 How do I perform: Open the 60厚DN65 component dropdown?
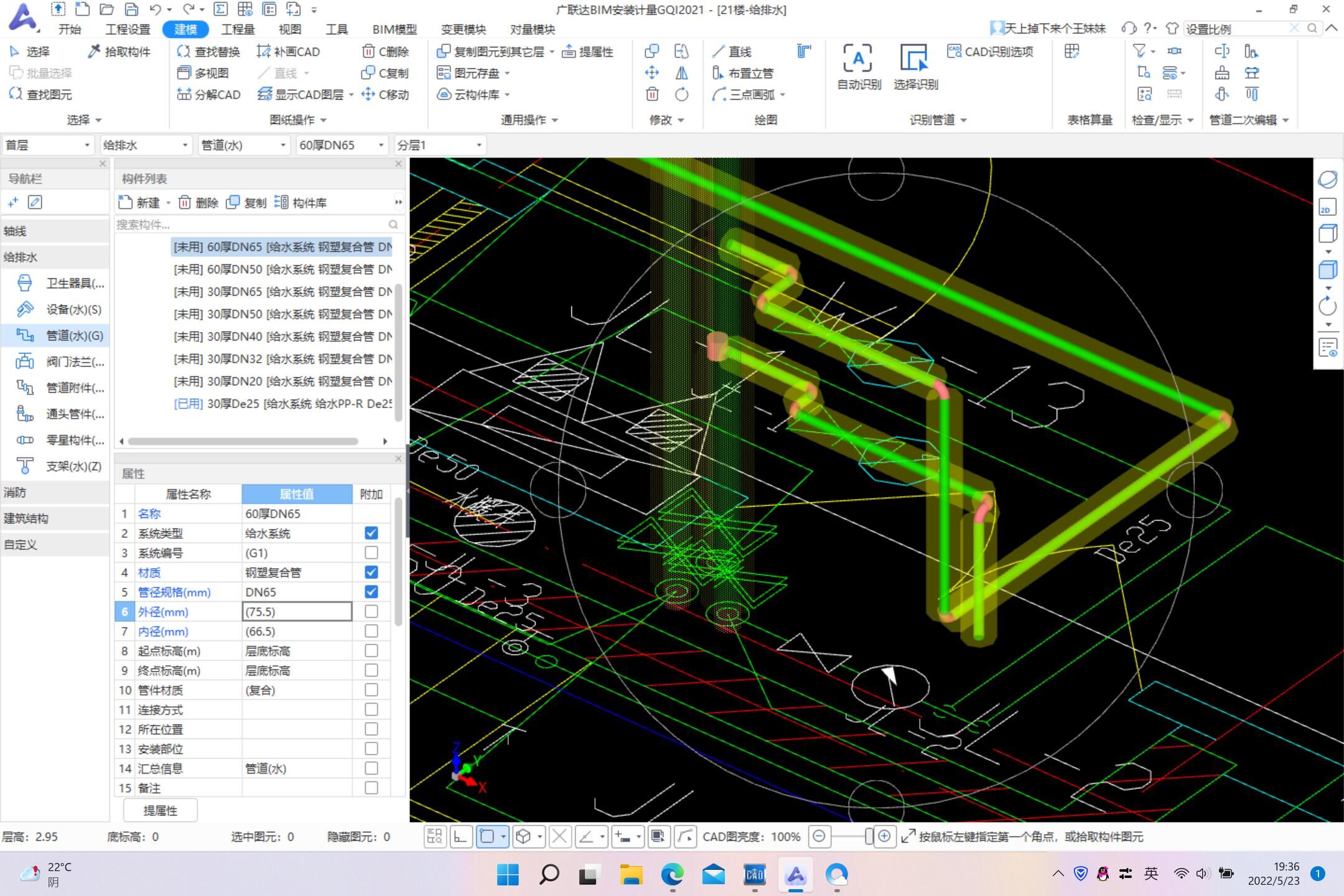tap(342, 145)
